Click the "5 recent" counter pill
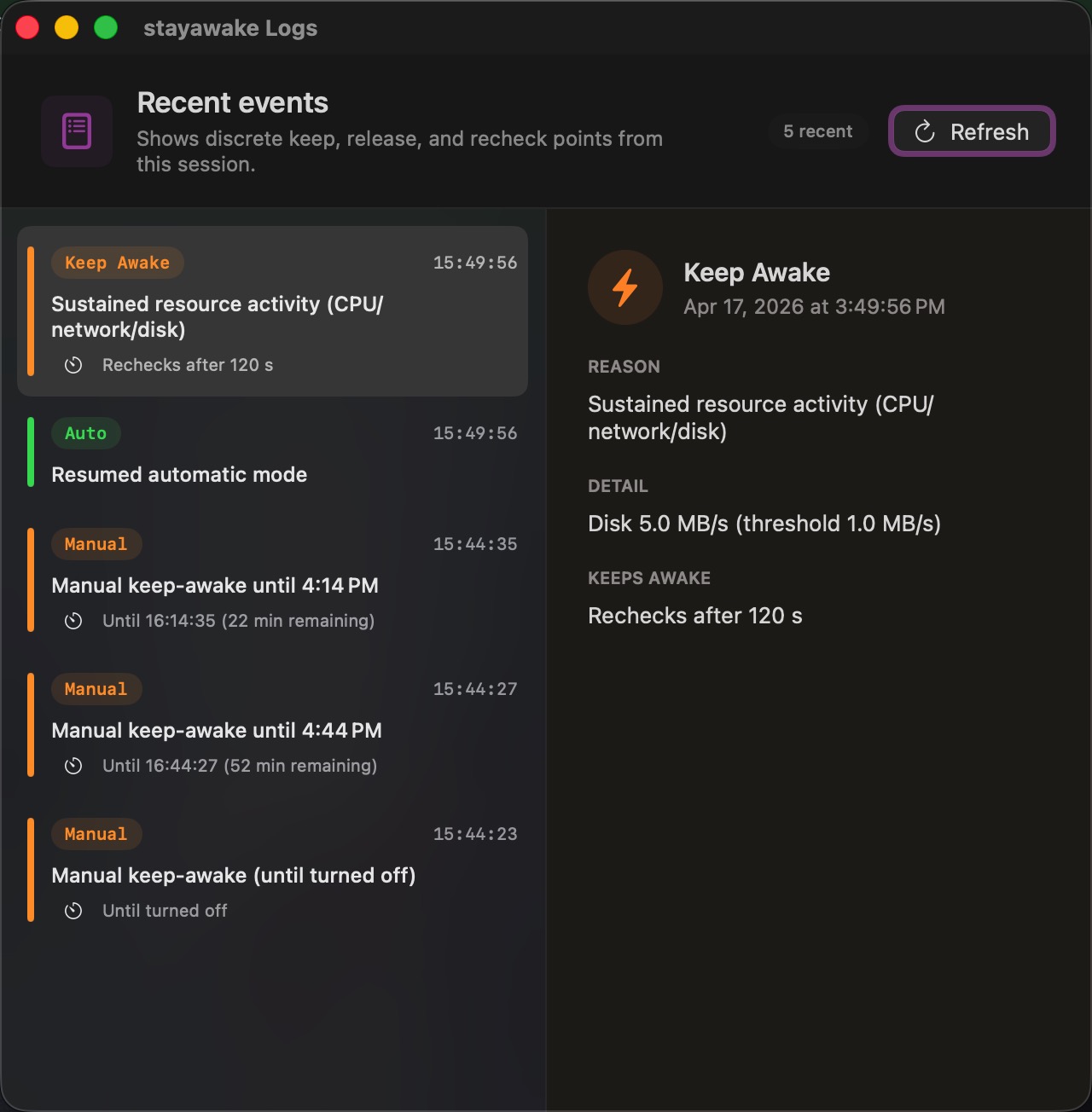 click(817, 131)
